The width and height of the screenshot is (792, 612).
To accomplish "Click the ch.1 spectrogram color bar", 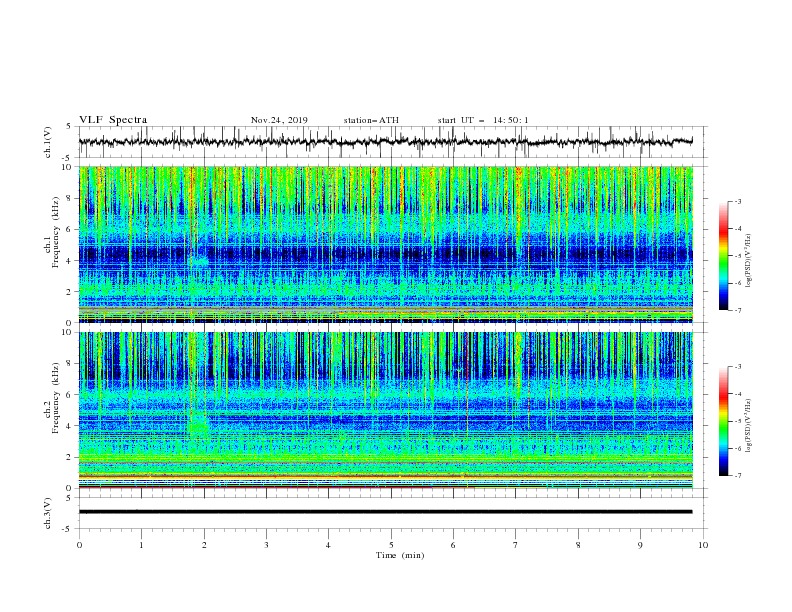I will tap(723, 256).
